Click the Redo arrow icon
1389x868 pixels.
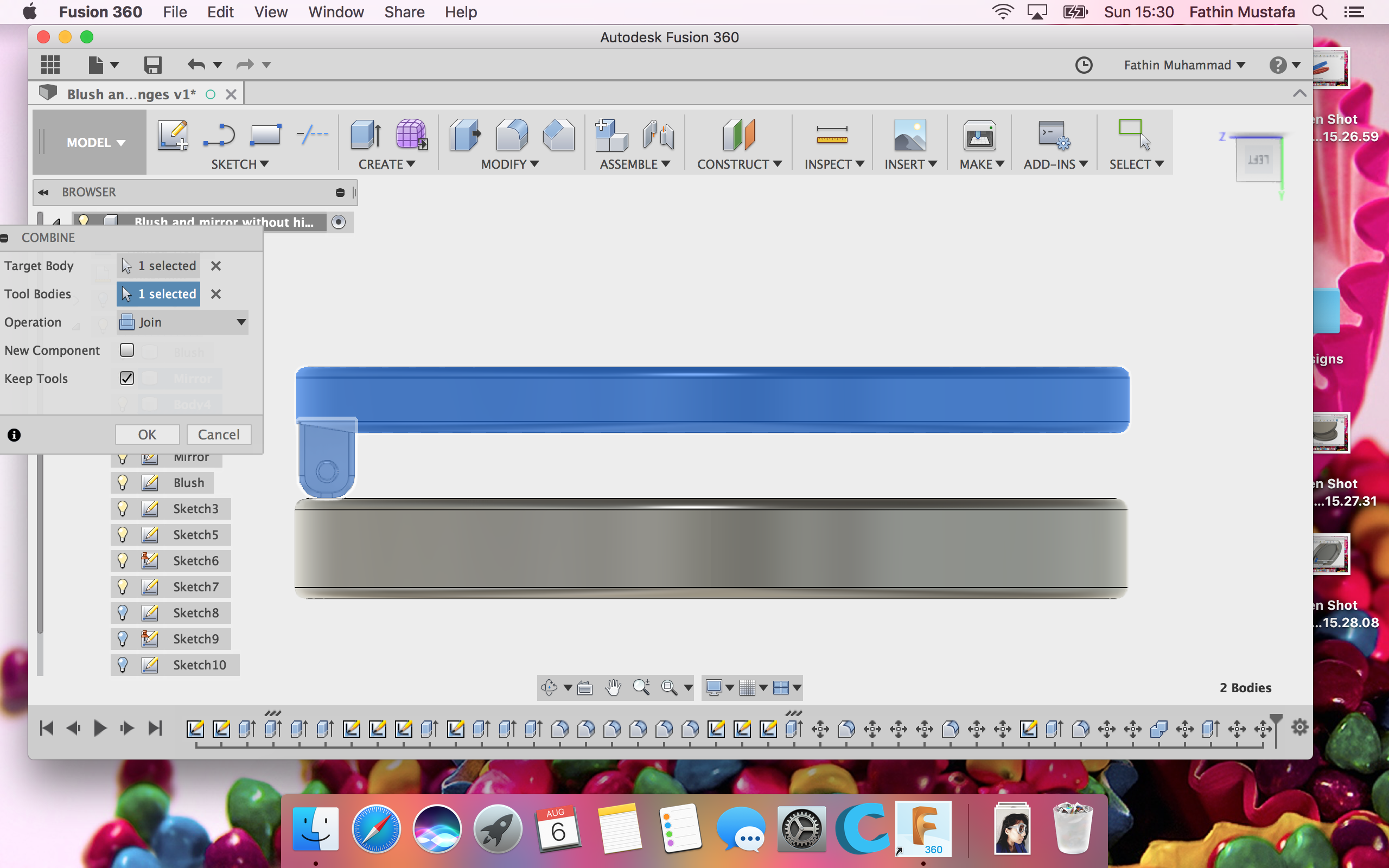245,65
